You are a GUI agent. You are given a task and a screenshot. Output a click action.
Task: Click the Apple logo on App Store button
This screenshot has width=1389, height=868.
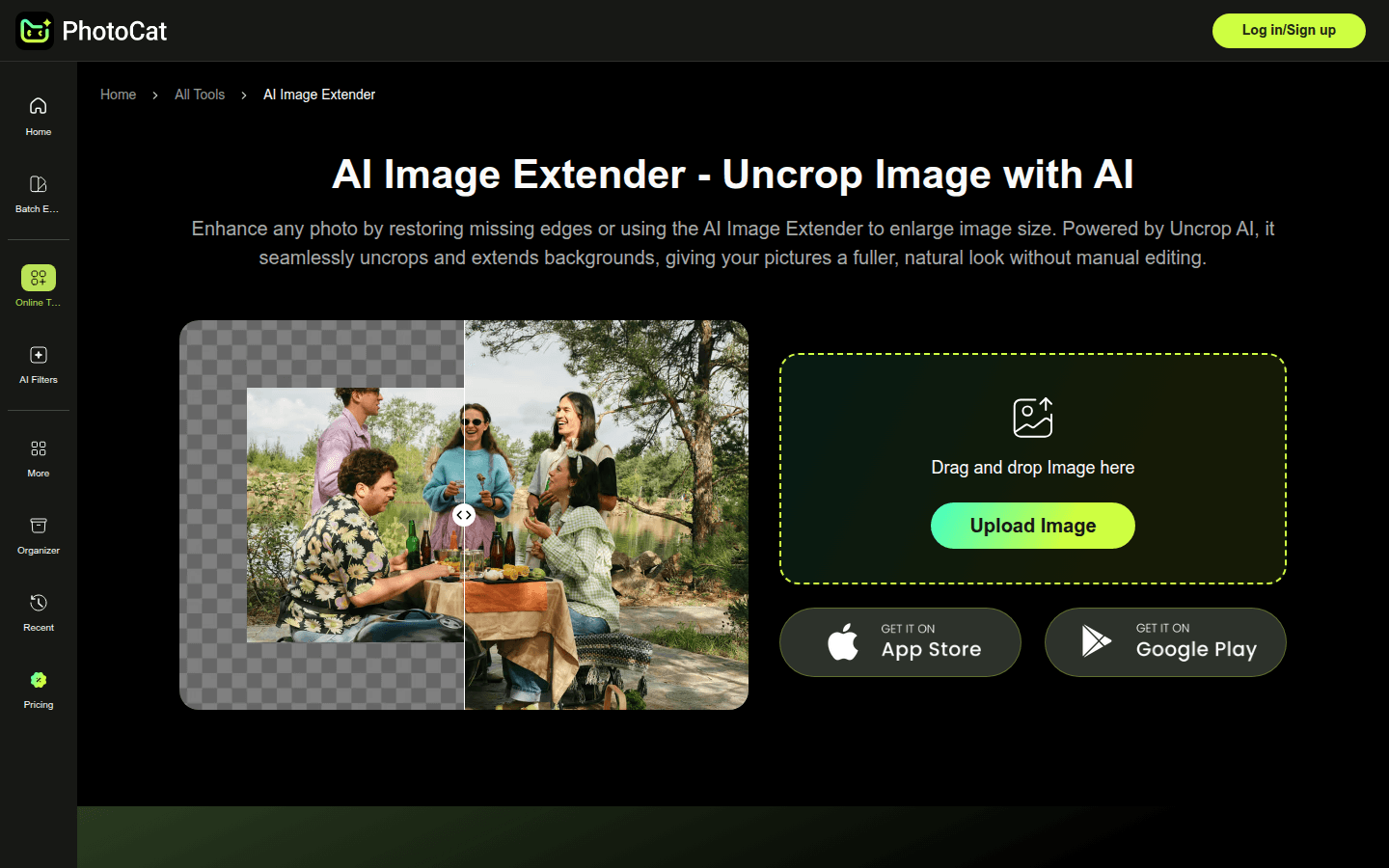843,642
